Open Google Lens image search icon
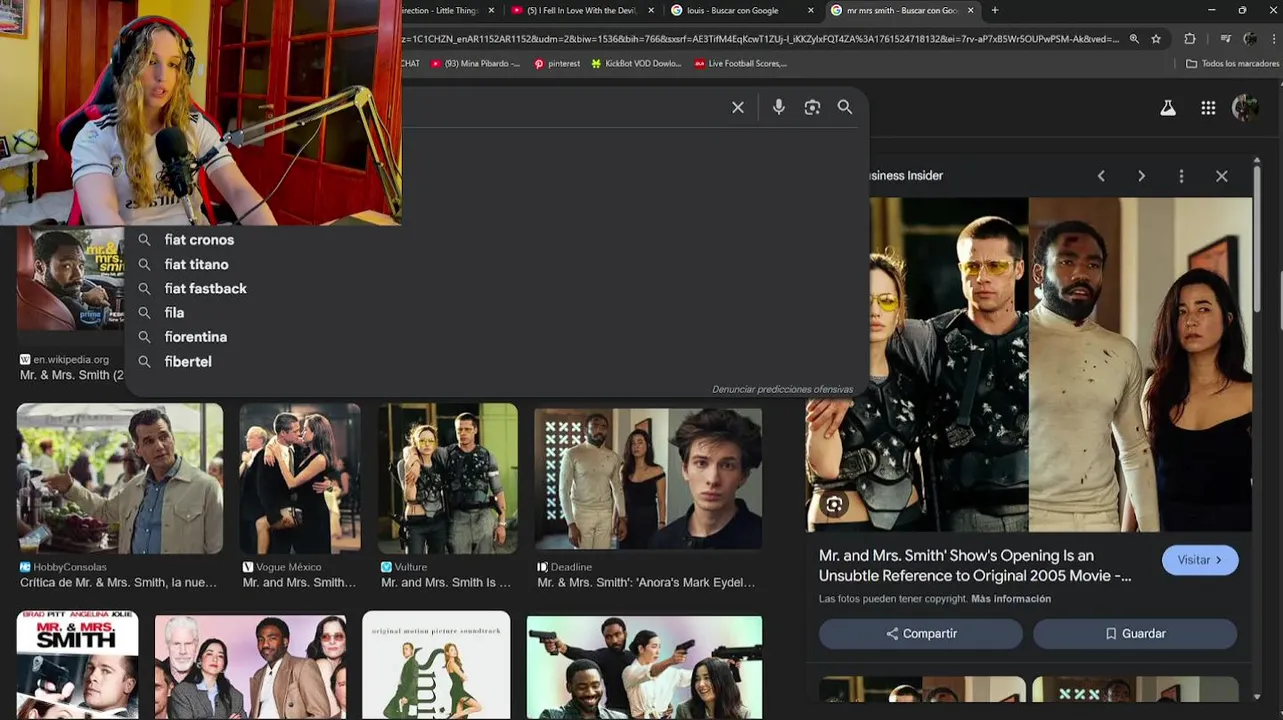 pos(812,107)
